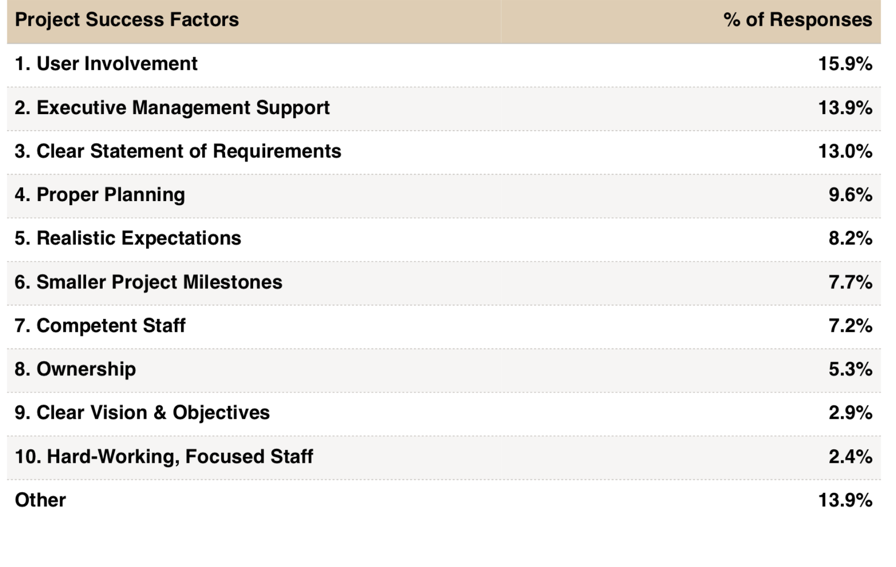The height and width of the screenshot is (567, 896).
Task: Click the % of Responses column header
Action: coord(797,20)
